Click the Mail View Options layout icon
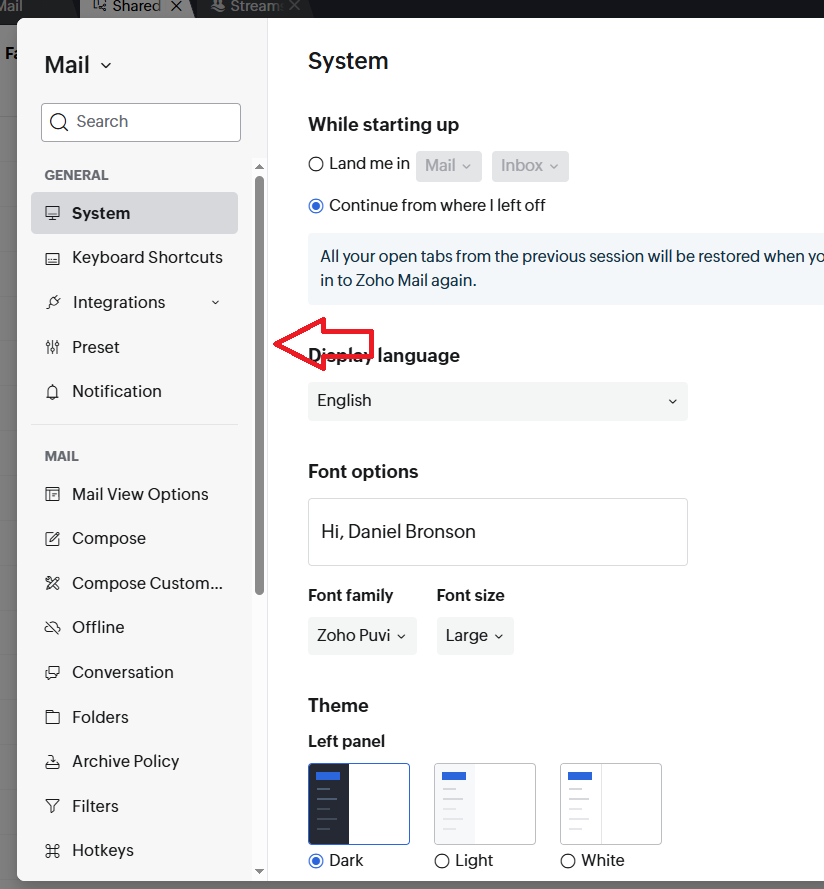Image resolution: width=824 pixels, height=889 pixels. point(52,494)
